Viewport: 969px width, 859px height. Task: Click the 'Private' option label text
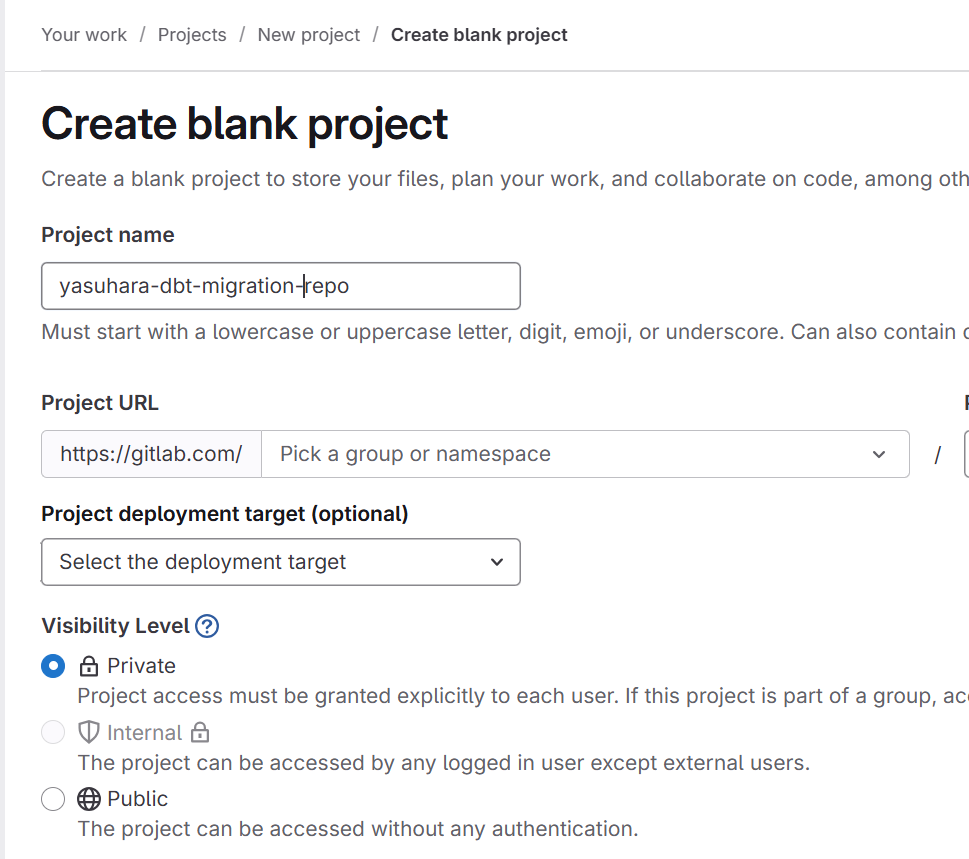[141, 666]
